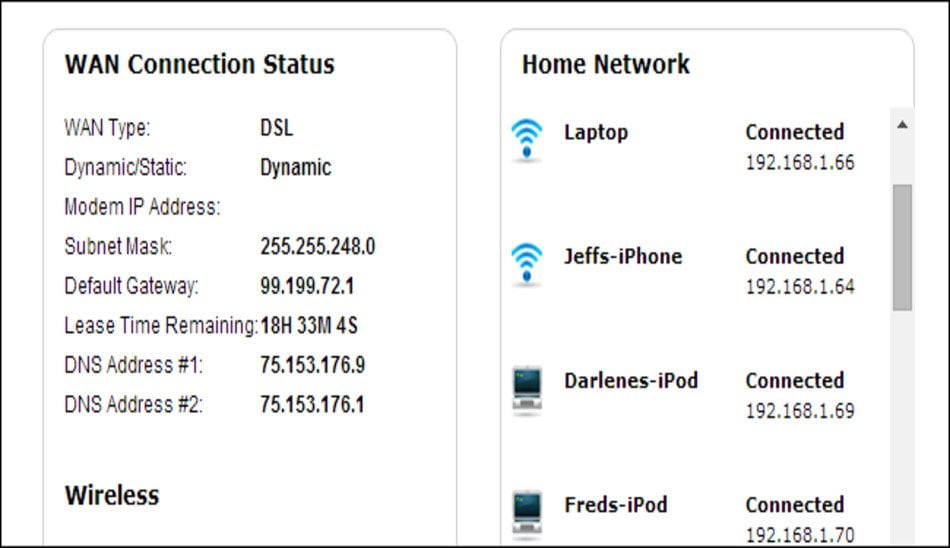Click the Home Network scrollbar thumb
This screenshot has height=548, width=950.
tap(902, 247)
